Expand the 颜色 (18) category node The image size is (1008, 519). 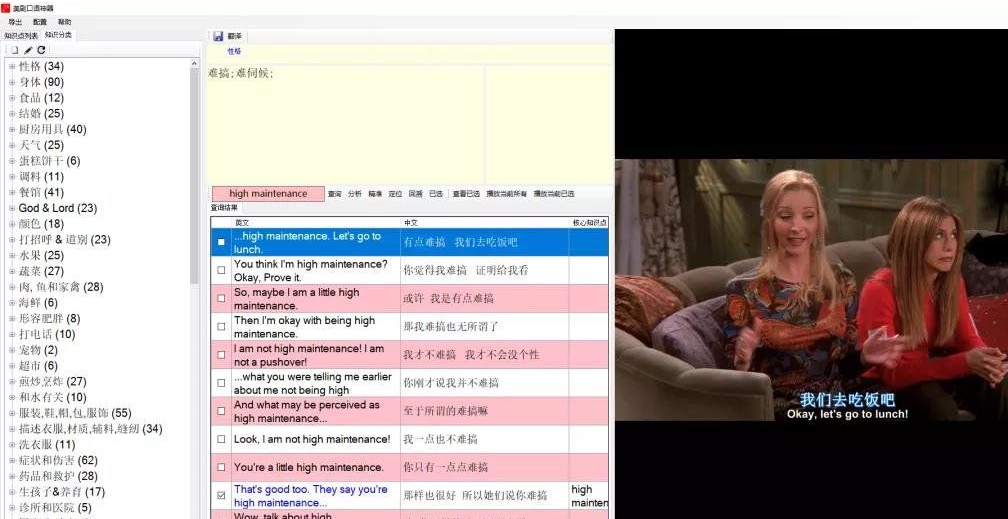point(12,224)
